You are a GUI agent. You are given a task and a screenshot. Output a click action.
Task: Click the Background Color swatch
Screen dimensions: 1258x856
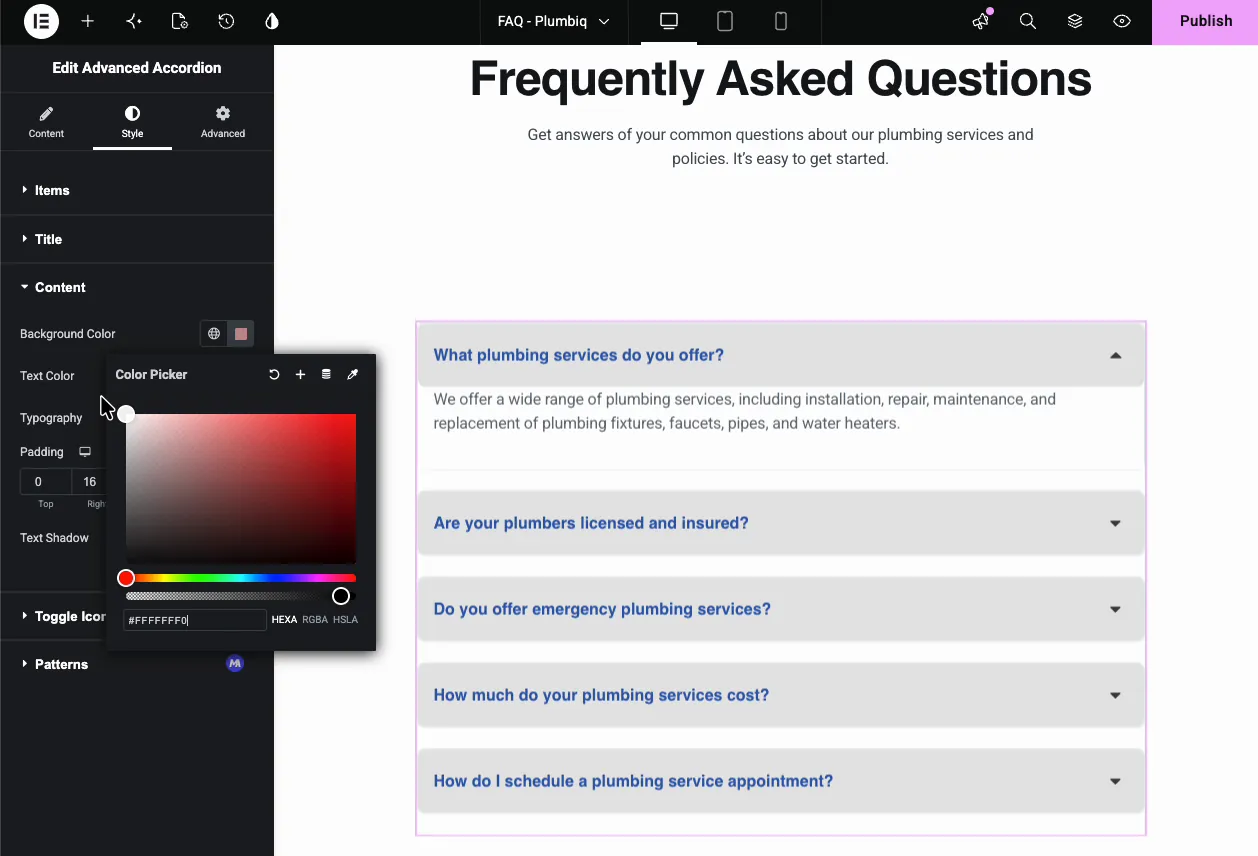241,334
